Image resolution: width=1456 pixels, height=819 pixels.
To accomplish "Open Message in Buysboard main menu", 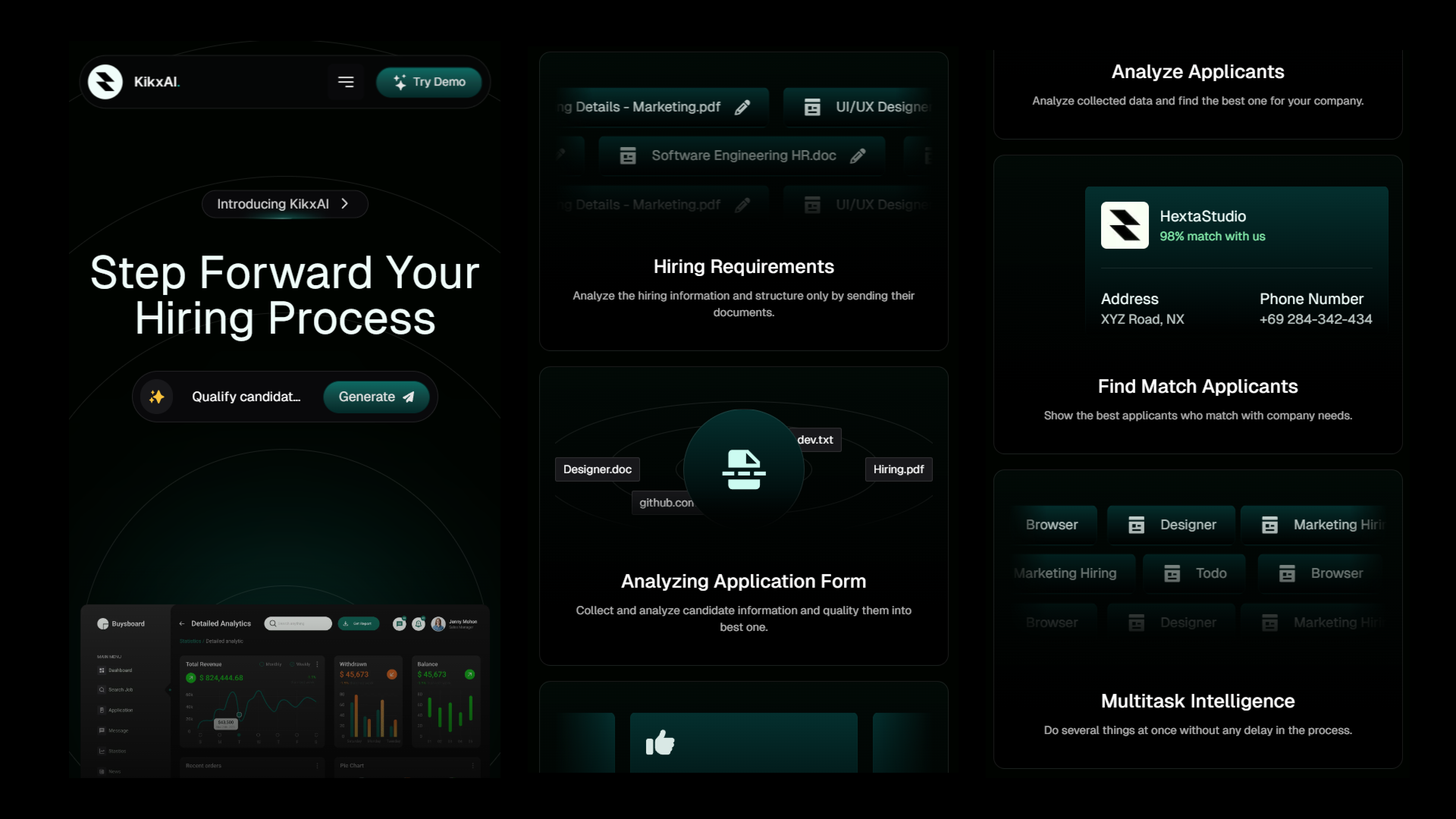I will point(114,731).
